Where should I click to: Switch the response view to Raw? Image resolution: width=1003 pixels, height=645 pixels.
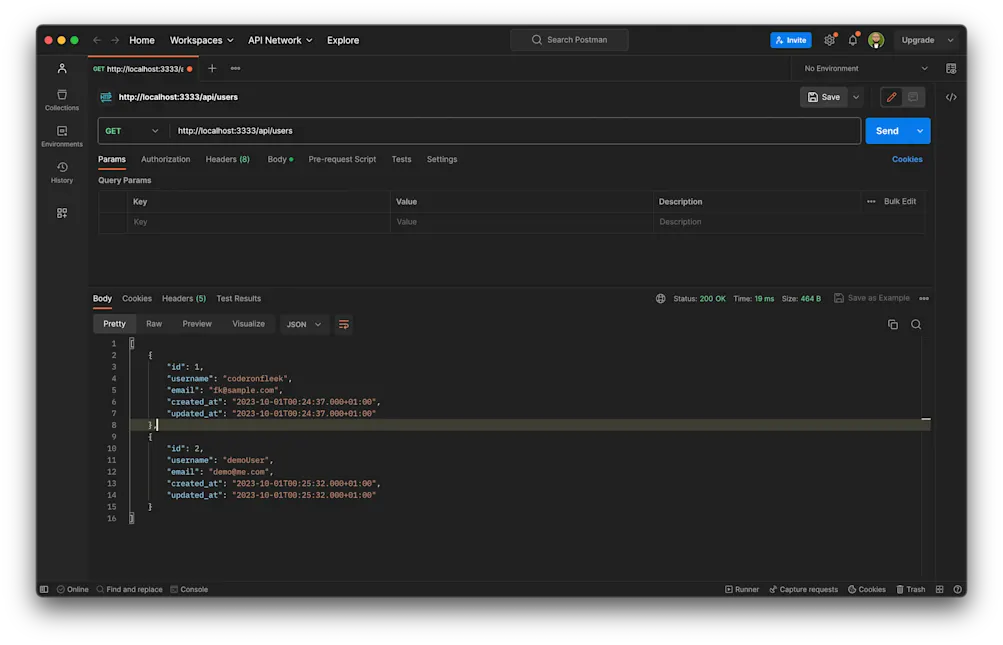pyautogui.click(x=154, y=324)
